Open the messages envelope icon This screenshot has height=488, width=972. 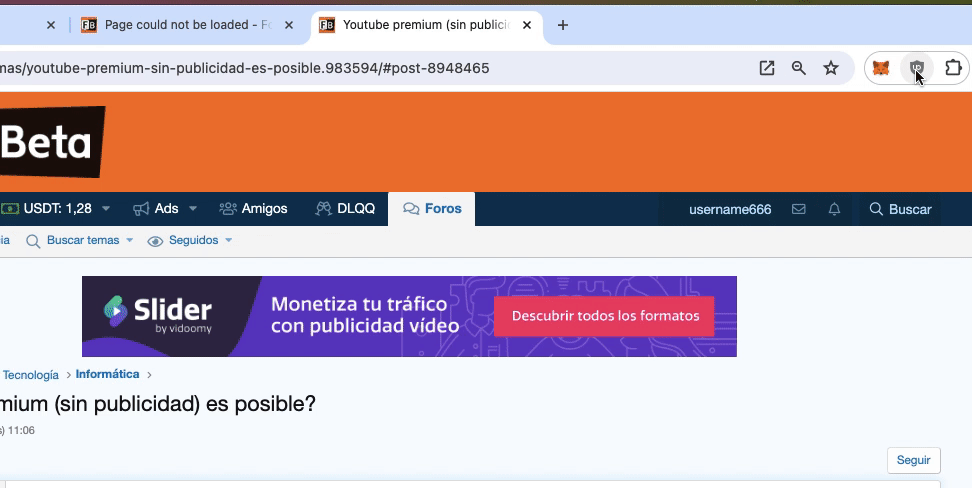click(798, 209)
